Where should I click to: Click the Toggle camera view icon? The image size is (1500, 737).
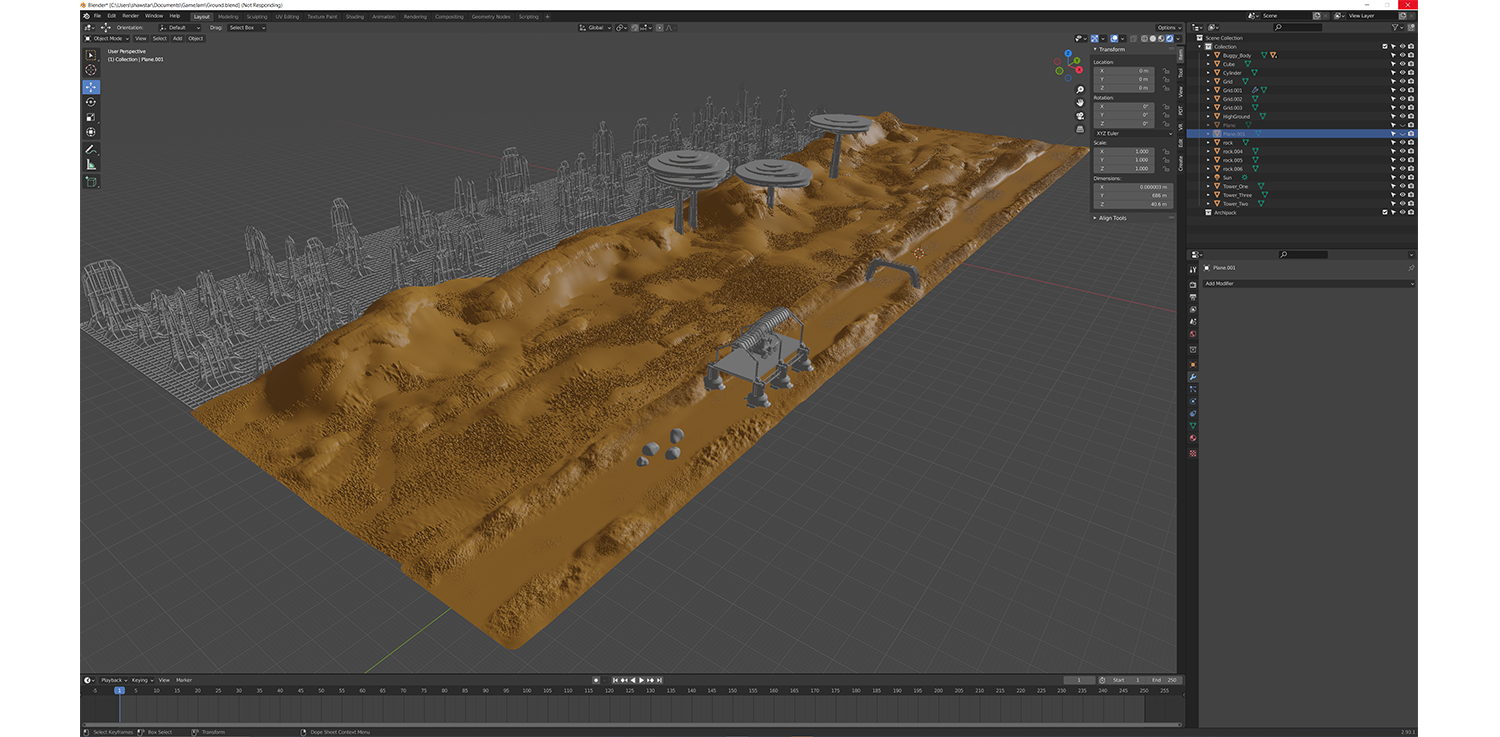[1080, 116]
